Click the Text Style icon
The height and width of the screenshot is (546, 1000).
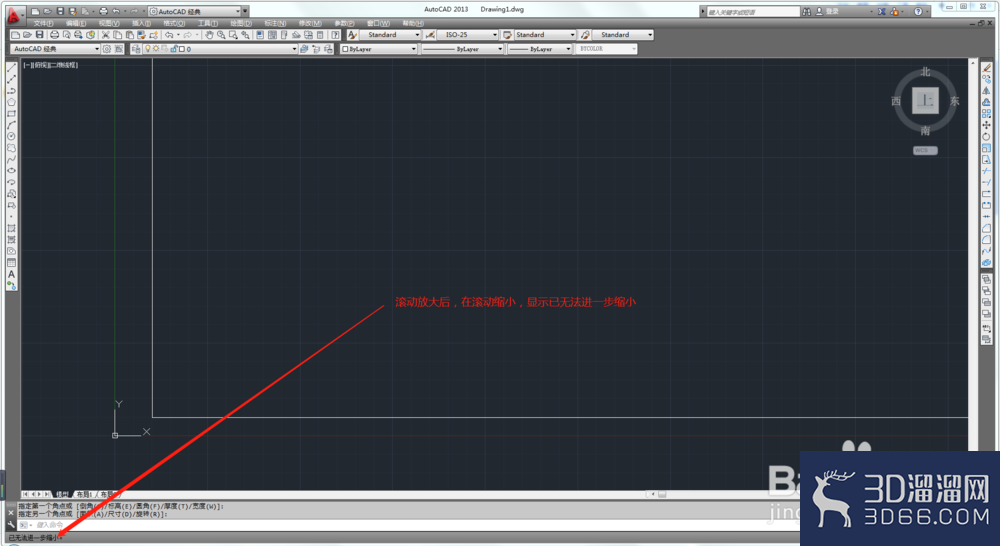coord(352,35)
